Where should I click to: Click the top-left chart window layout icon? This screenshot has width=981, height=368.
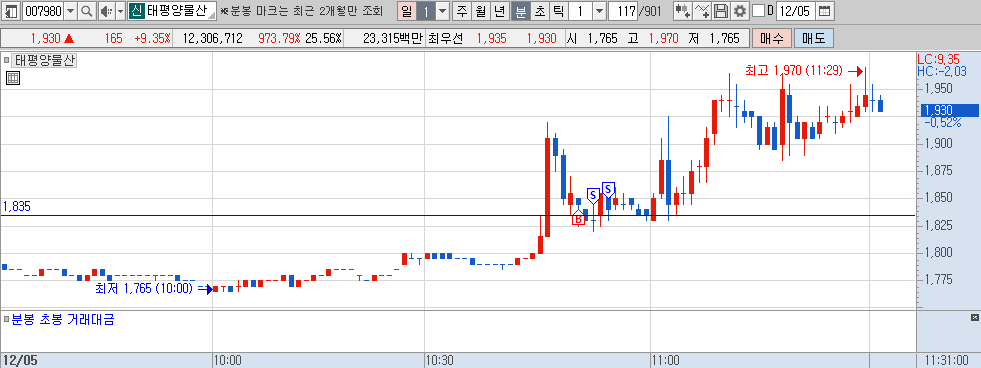click(11, 11)
